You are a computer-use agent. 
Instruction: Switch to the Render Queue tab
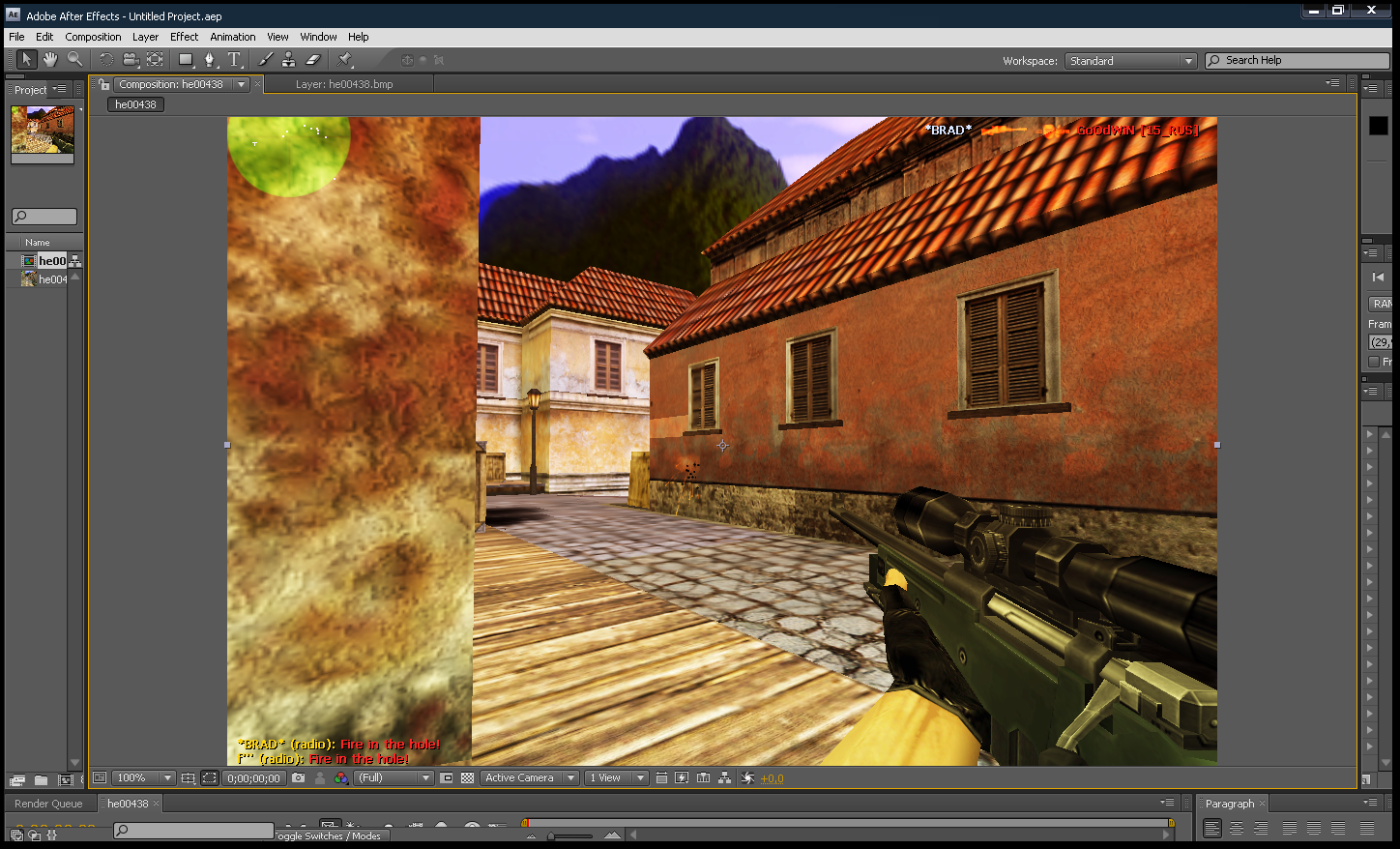click(x=48, y=804)
